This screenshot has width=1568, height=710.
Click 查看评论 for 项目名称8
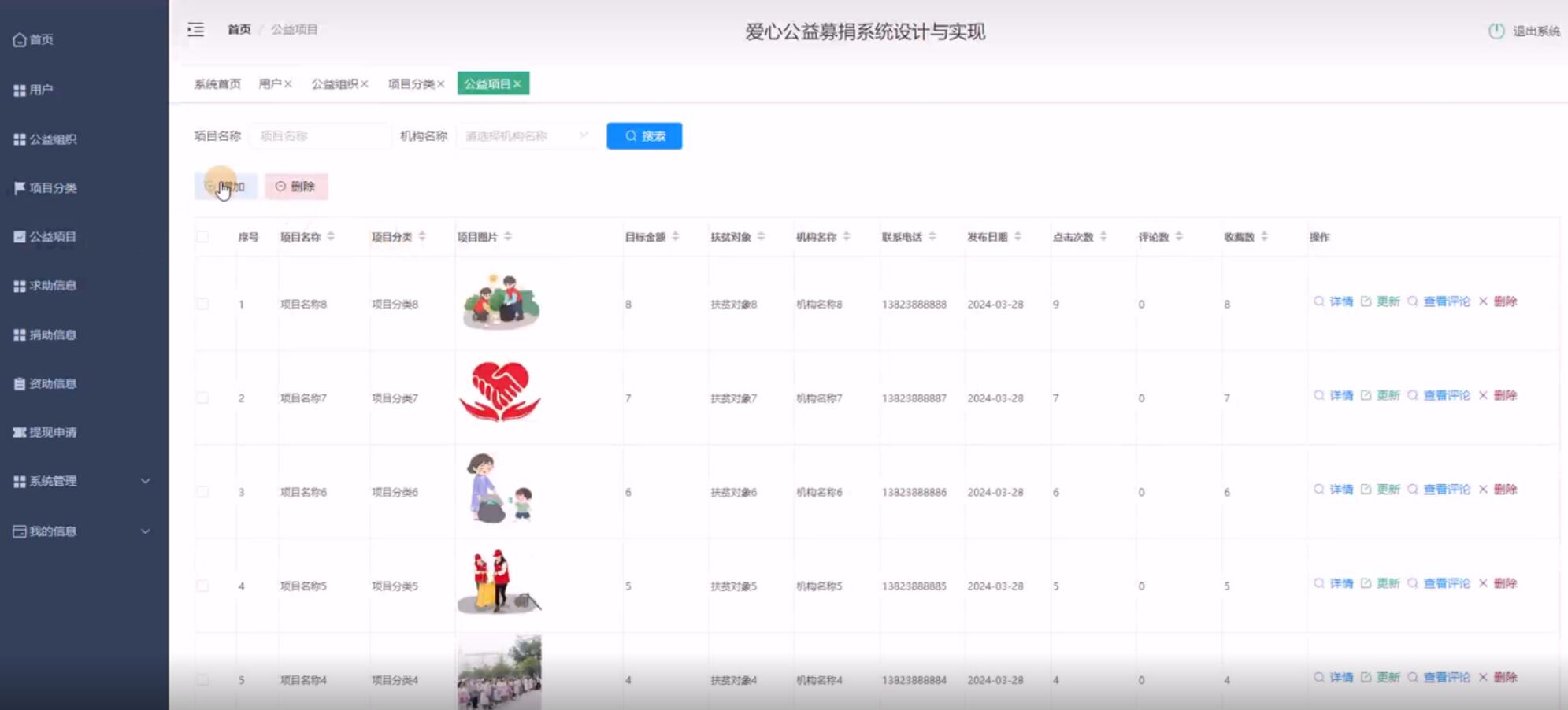pyautogui.click(x=1439, y=301)
